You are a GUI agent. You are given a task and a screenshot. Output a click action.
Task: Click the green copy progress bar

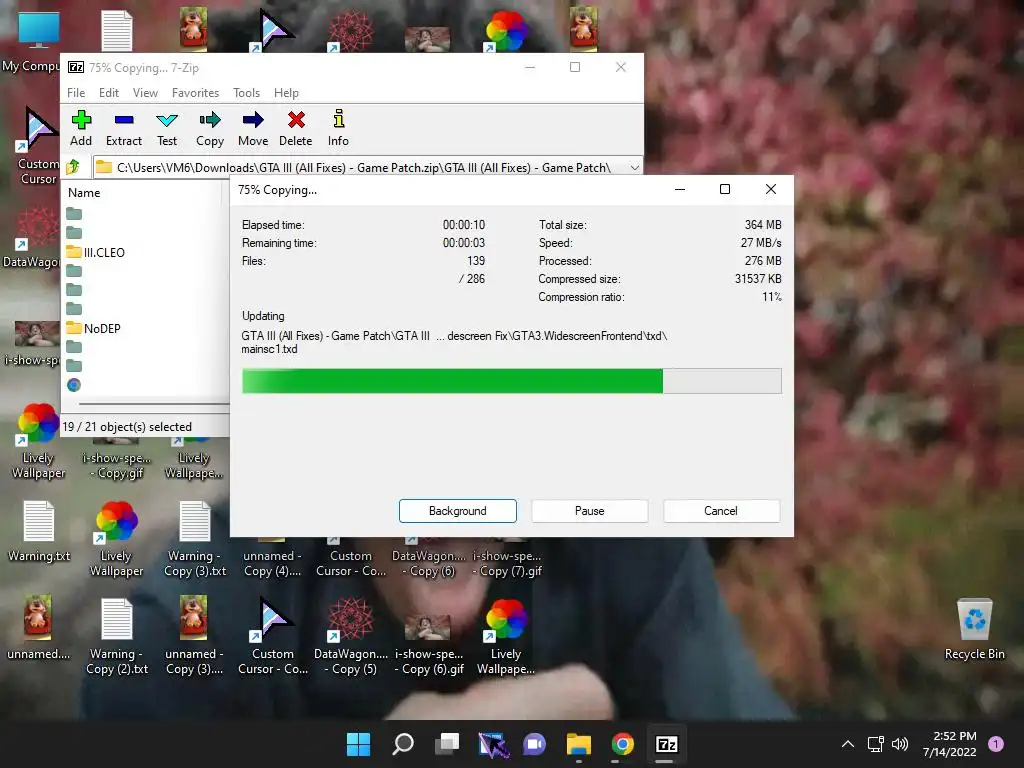tap(511, 381)
